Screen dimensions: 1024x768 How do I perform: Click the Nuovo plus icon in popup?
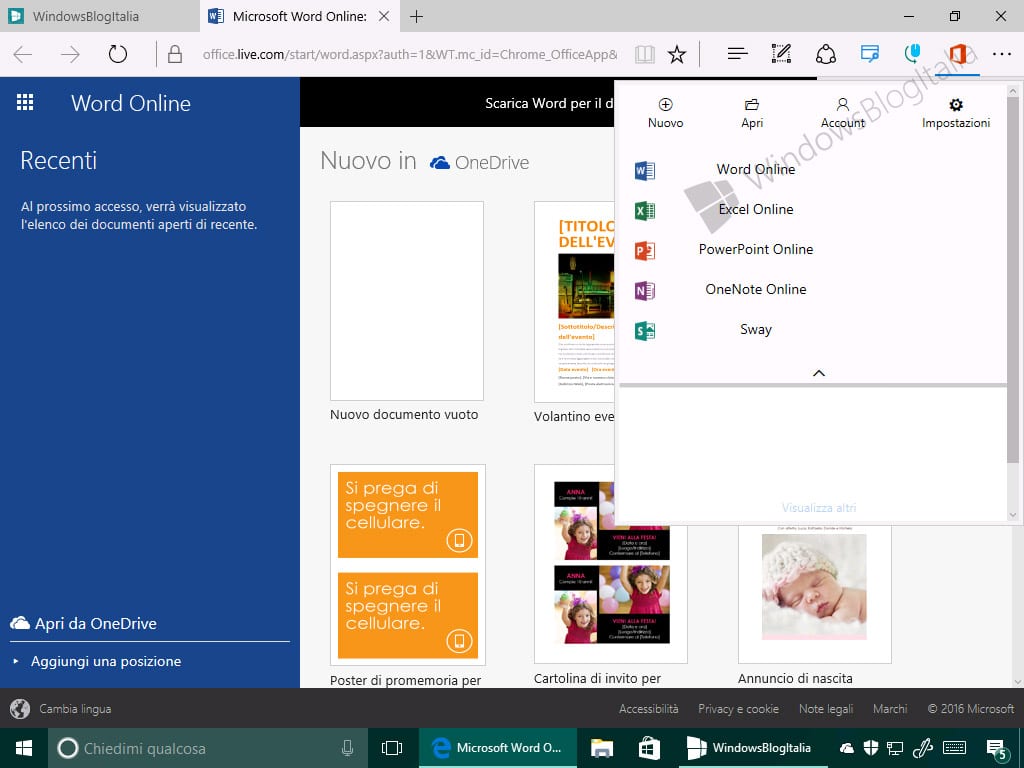(665, 104)
